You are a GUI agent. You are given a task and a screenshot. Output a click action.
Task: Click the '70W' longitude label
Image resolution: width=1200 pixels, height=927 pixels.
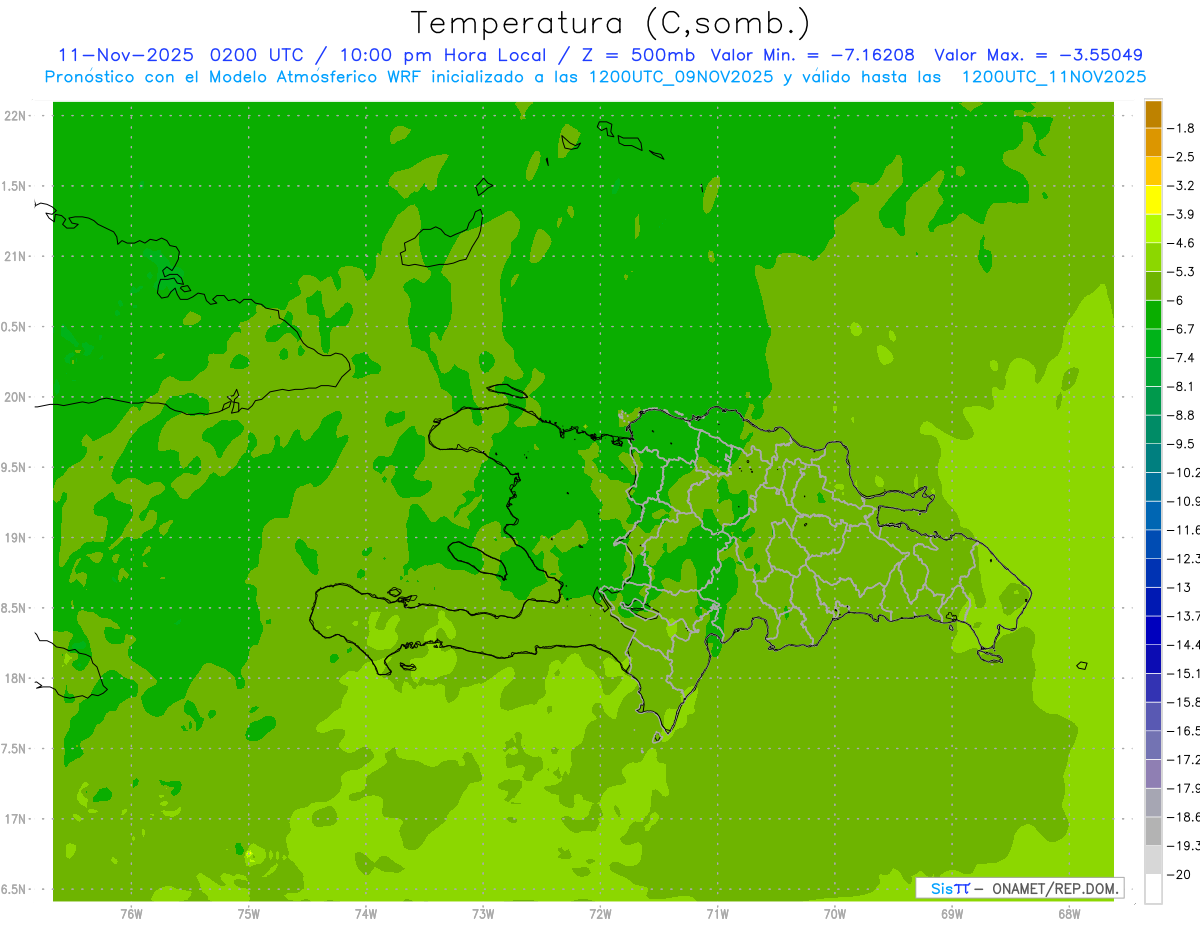point(835,913)
